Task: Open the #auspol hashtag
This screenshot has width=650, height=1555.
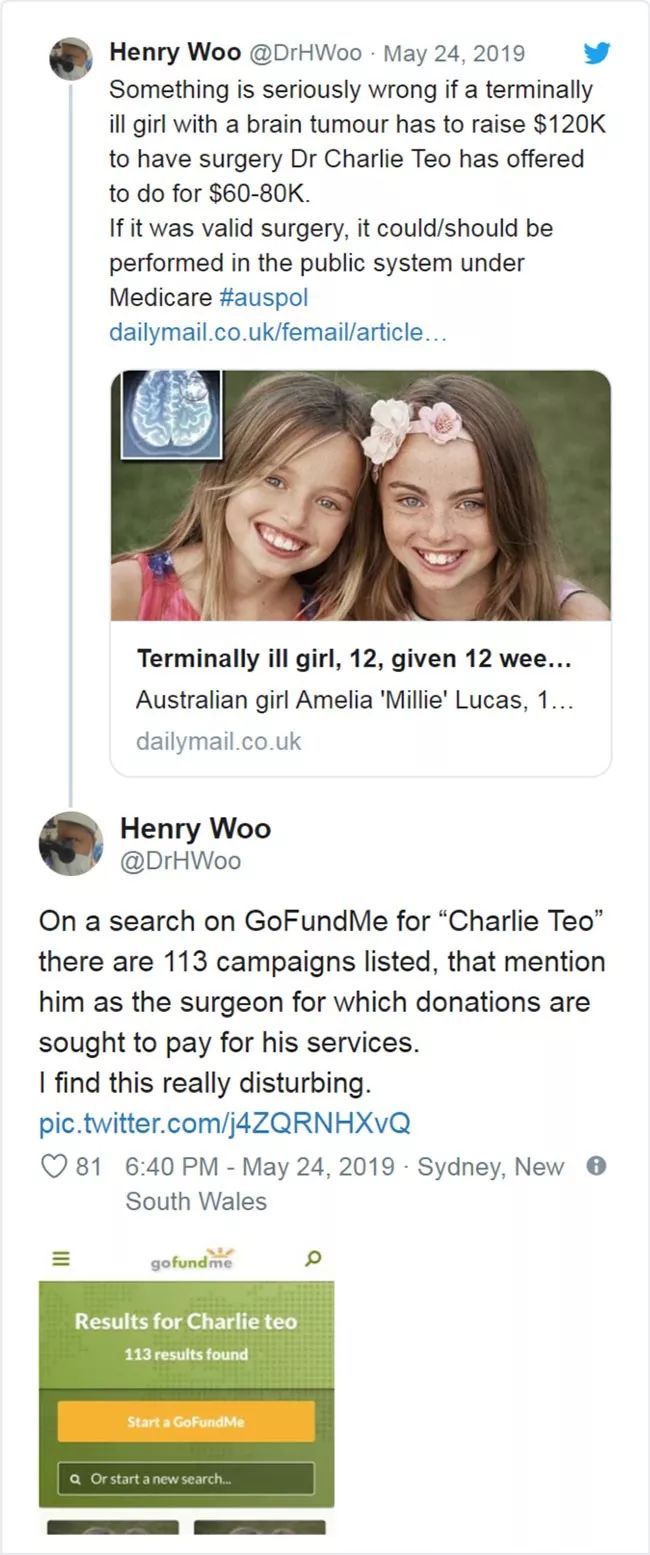Action: (x=263, y=298)
